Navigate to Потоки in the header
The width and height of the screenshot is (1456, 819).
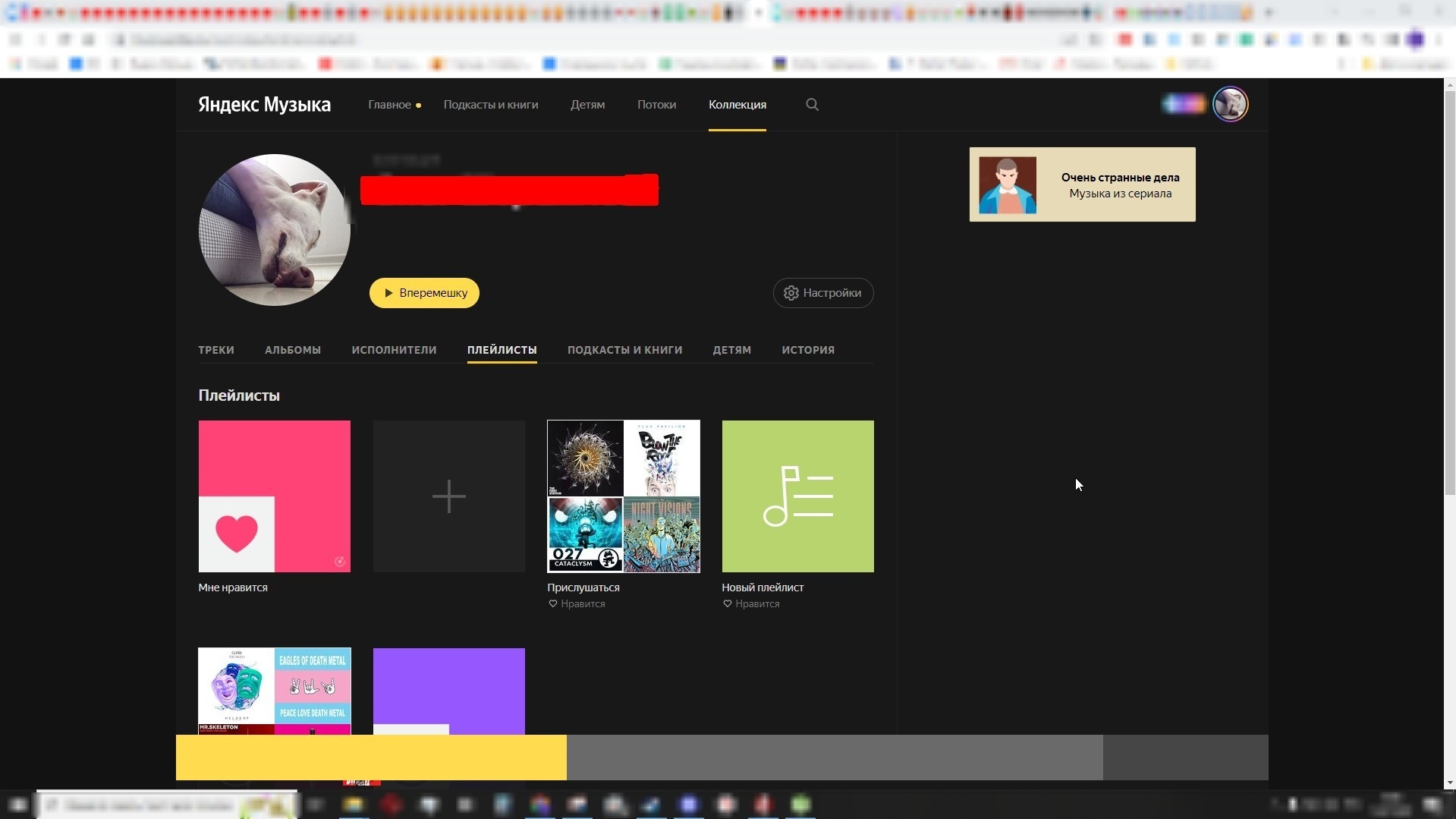click(656, 105)
